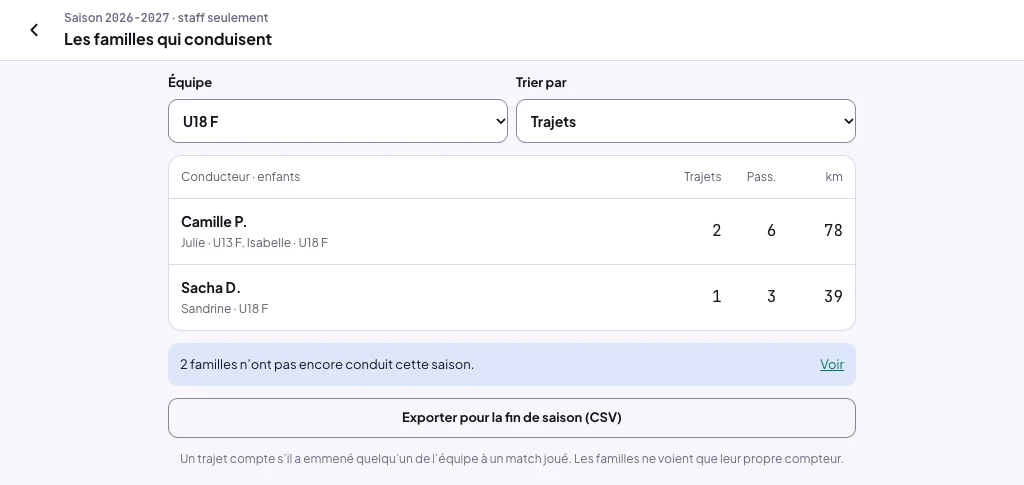Click the km column header
The width and height of the screenshot is (1024, 485).
click(834, 177)
